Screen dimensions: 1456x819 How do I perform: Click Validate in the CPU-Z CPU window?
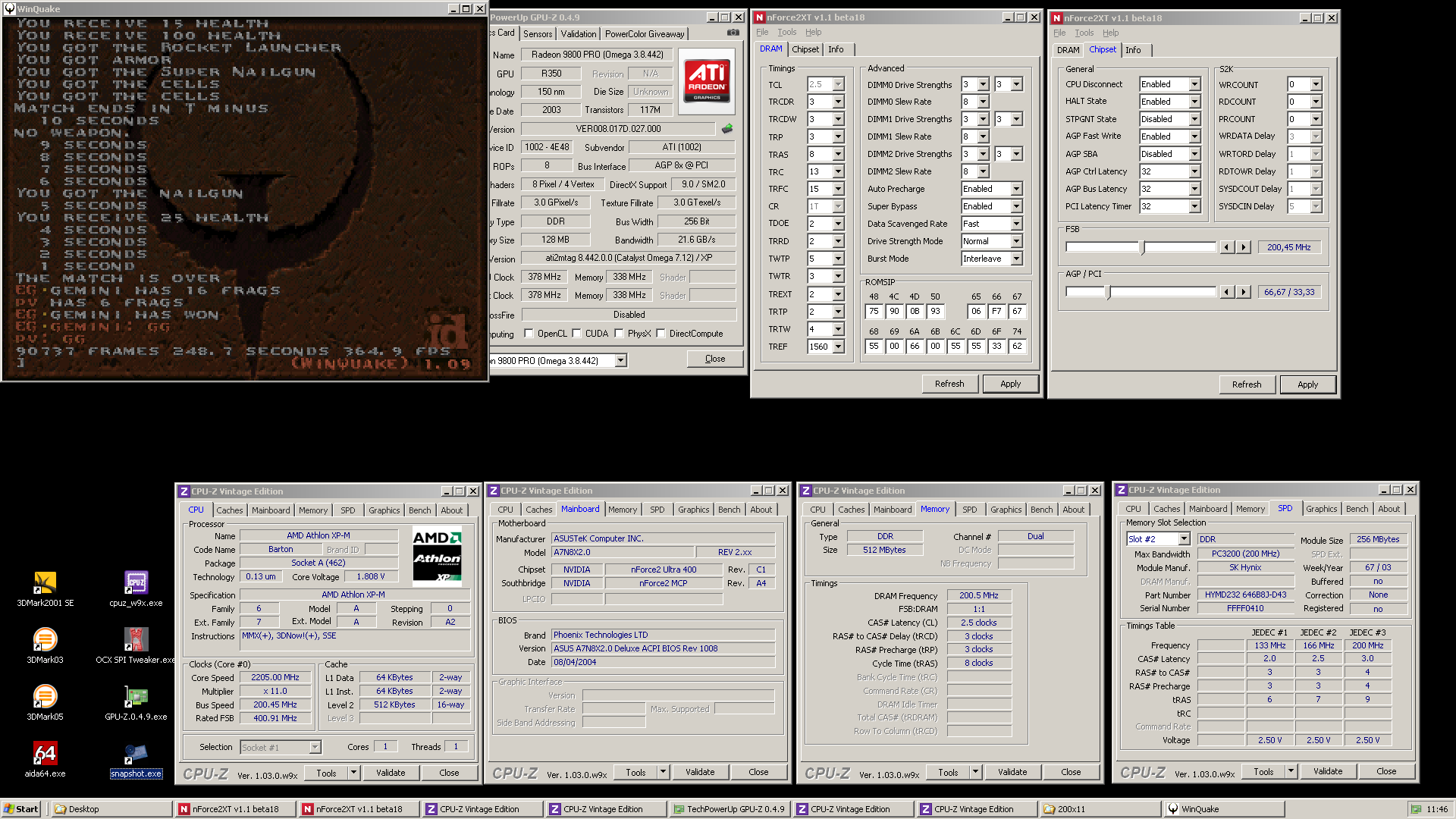tap(391, 773)
